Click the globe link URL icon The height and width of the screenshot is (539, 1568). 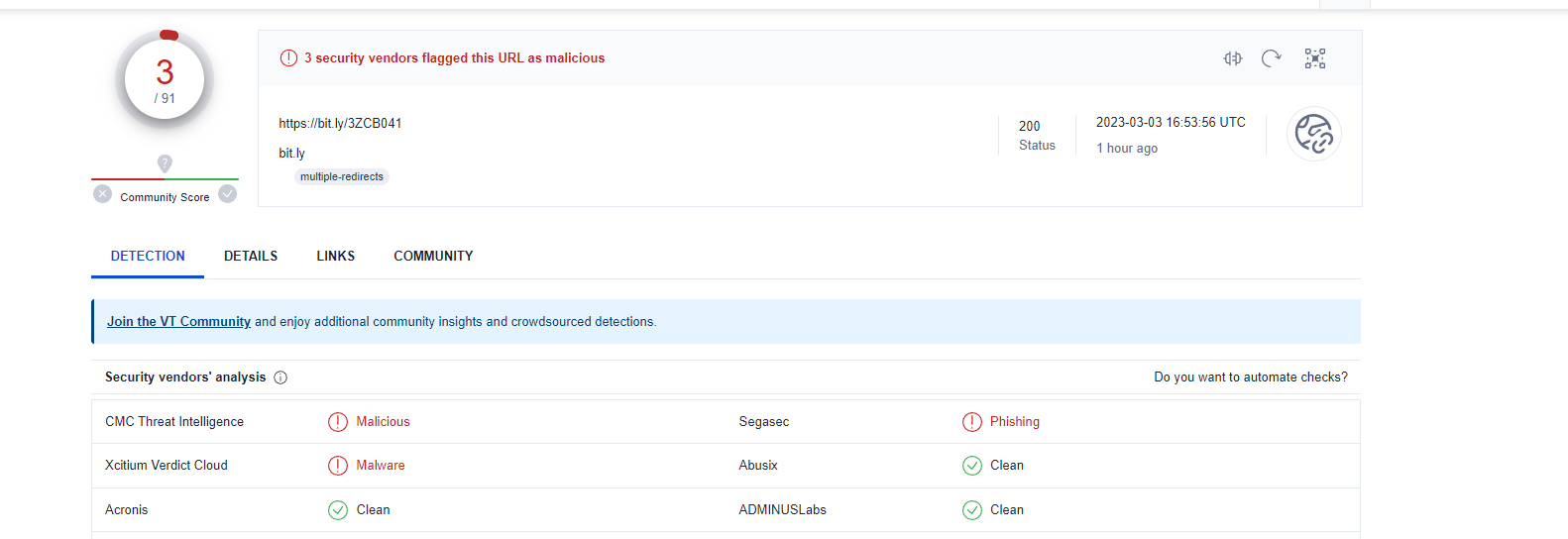1314,134
